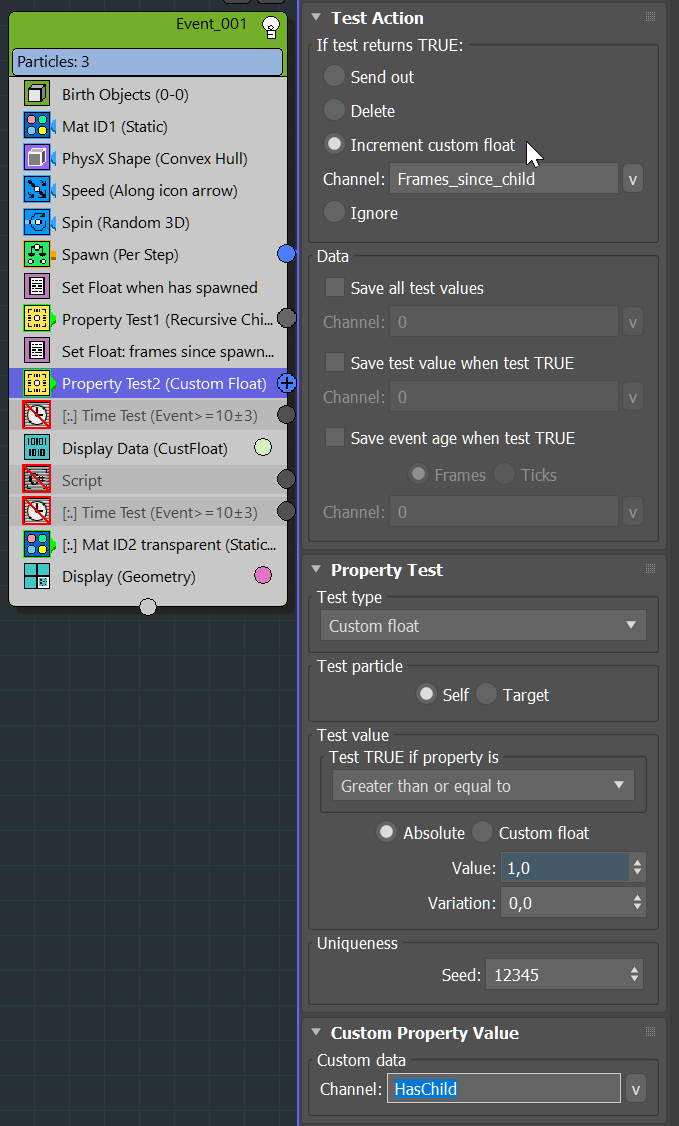Select the Mat ID1 (Static) operator
Image resolution: width=679 pixels, height=1126 pixels.
[114, 127]
